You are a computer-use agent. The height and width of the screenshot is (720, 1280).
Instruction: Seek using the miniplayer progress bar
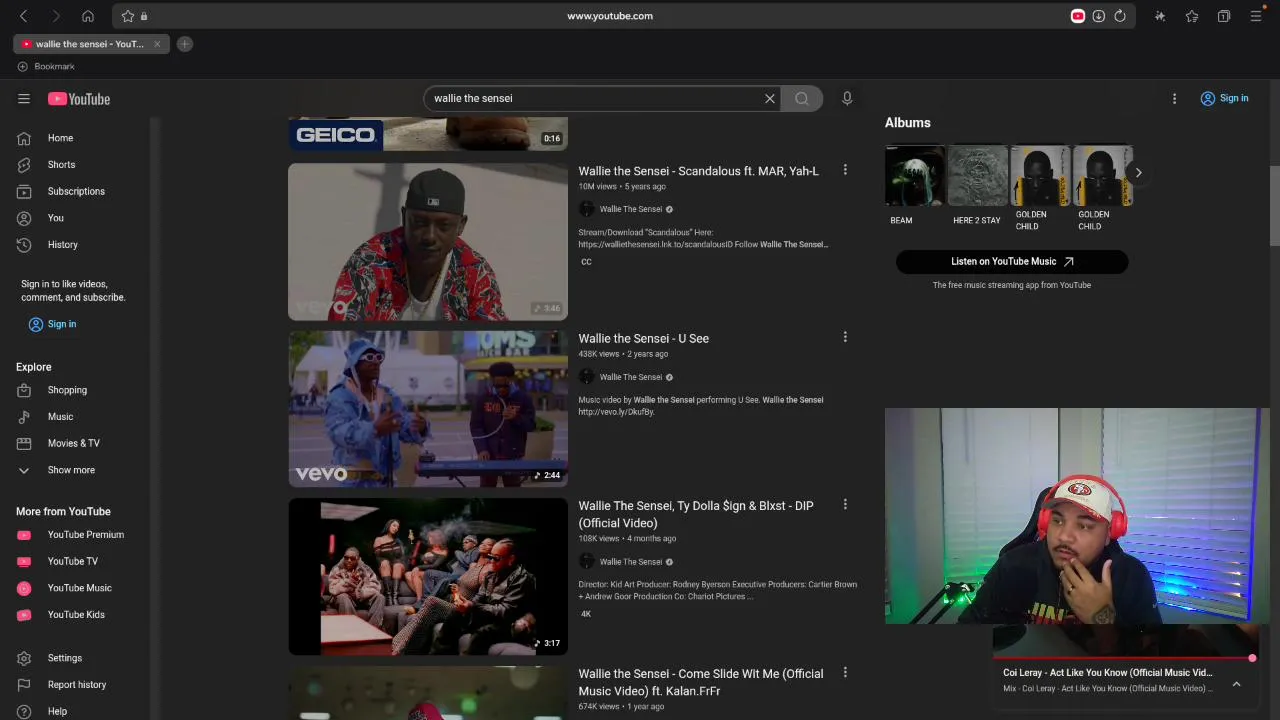point(1125,659)
